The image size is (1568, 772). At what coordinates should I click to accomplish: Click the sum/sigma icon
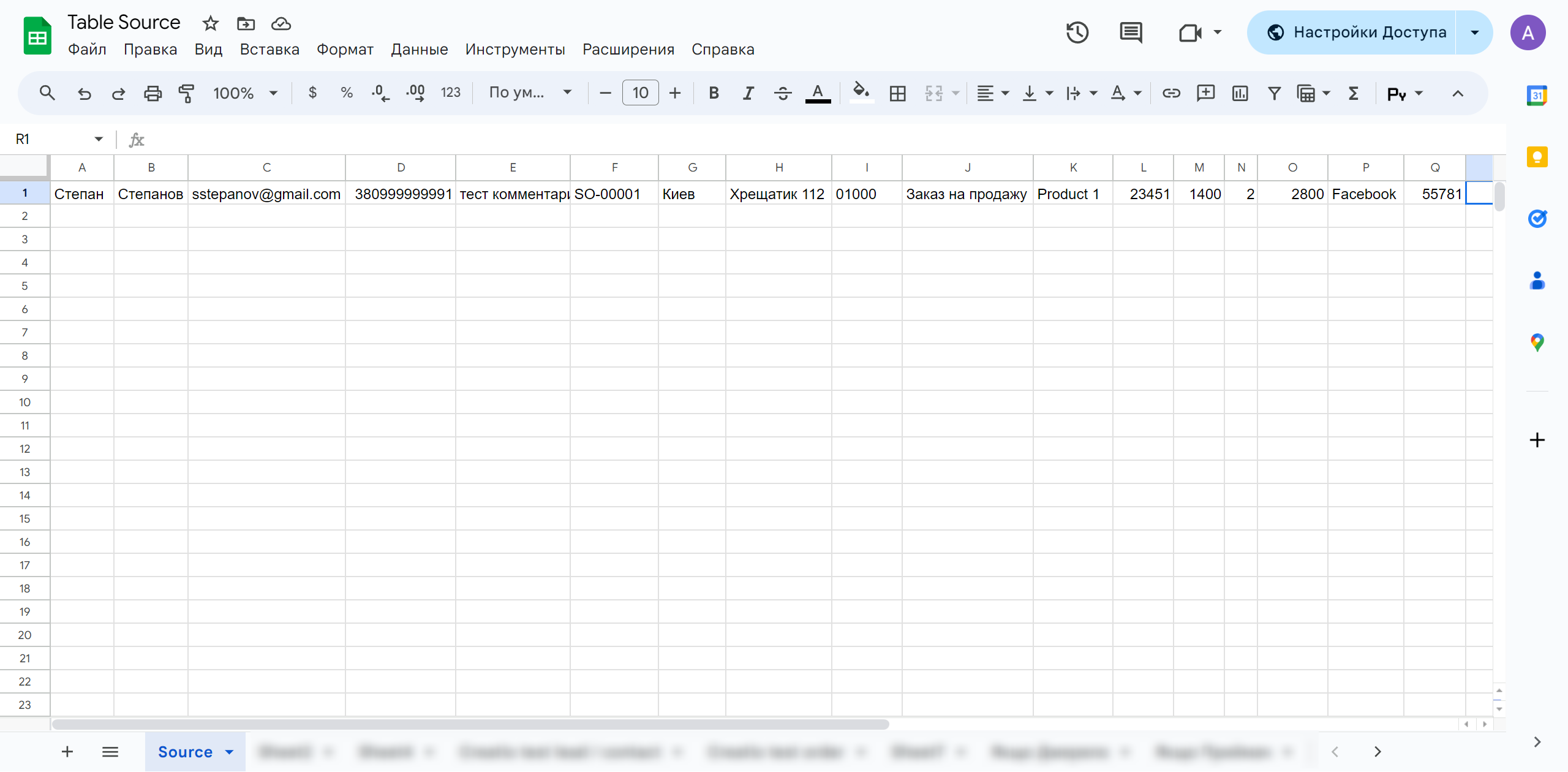(x=1355, y=95)
